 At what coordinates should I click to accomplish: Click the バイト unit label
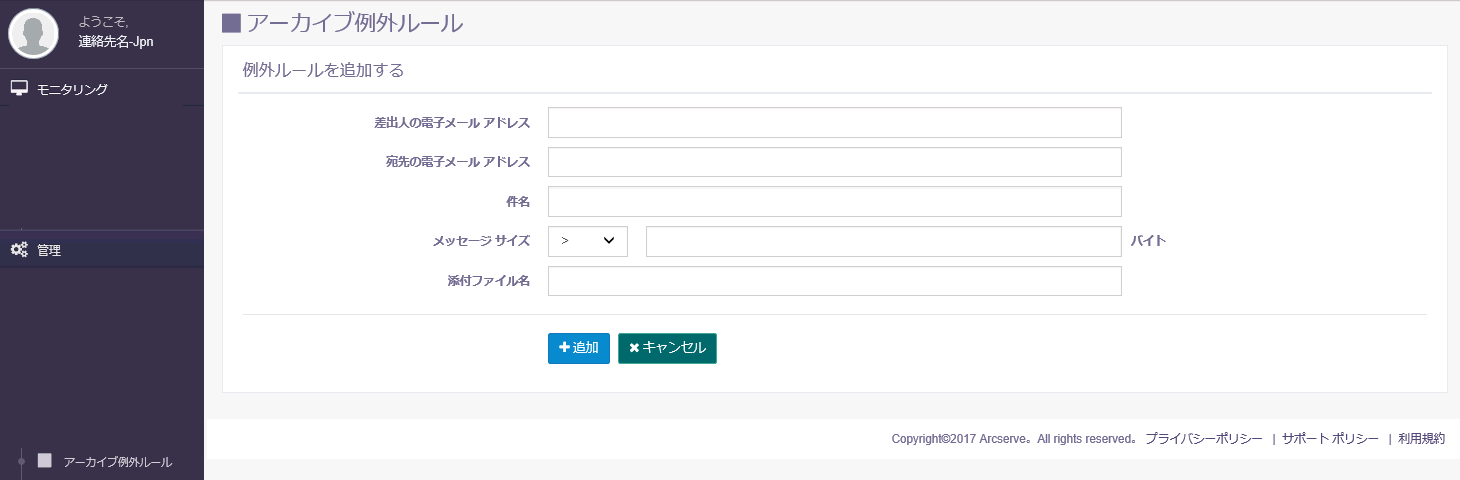coord(1149,241)
